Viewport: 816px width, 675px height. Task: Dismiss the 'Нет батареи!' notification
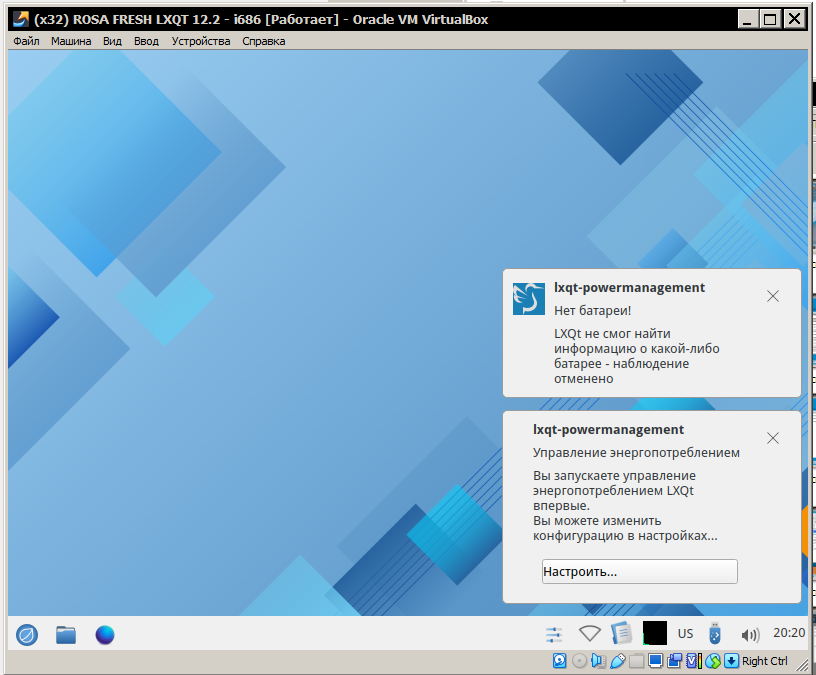tap(773, 296)
